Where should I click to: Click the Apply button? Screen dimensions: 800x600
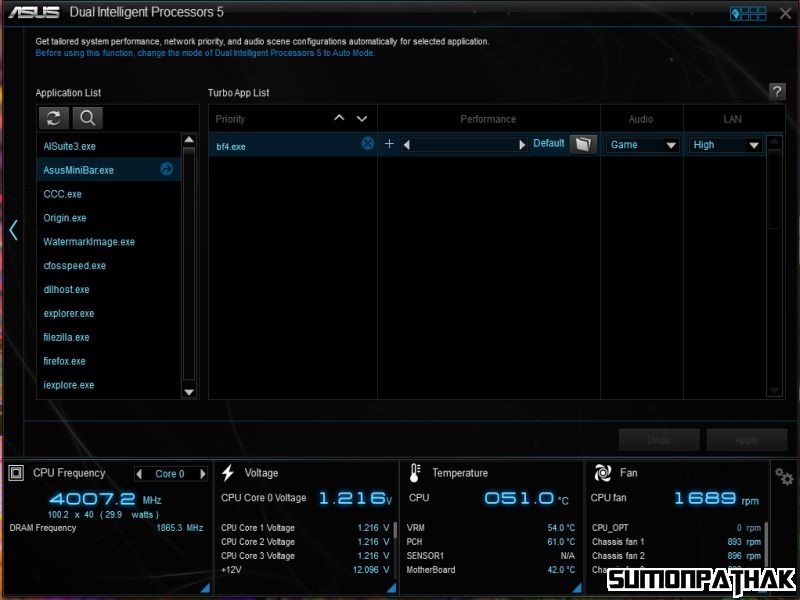(x=746, y=440)
